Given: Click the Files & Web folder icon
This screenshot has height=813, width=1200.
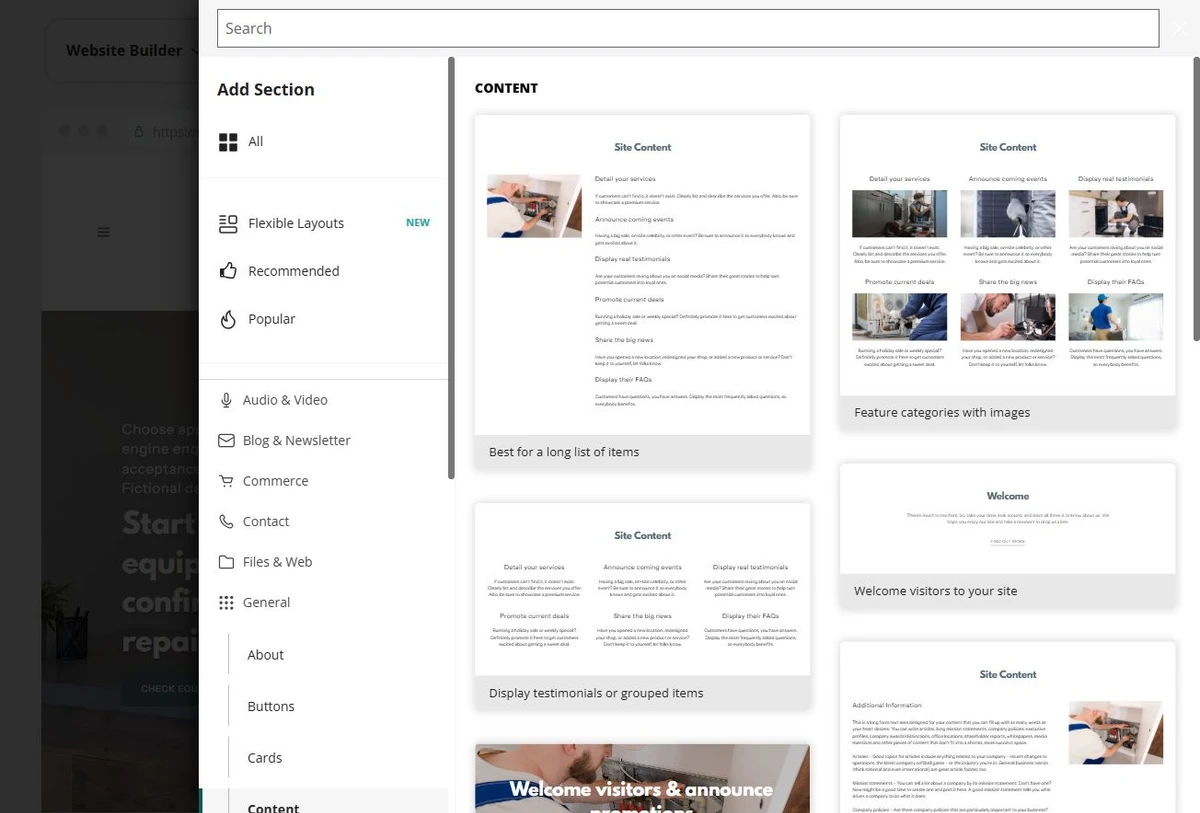Looking at the screenshot, I should 226,562.
